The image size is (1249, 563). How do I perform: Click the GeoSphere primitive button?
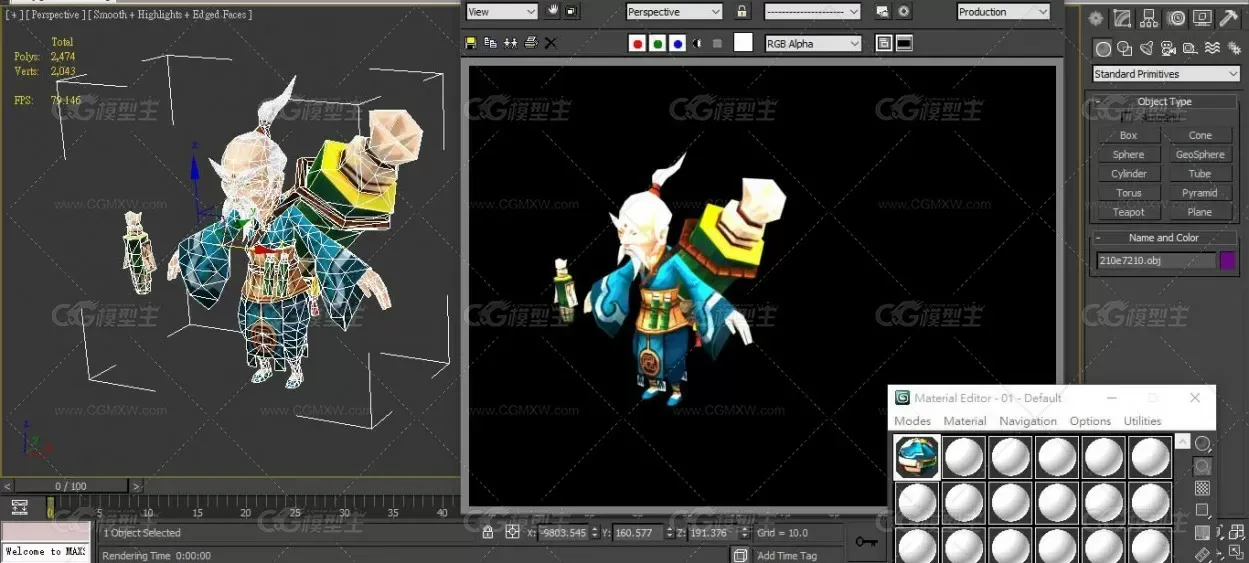pyautogui.click(x=1200, y=154)
